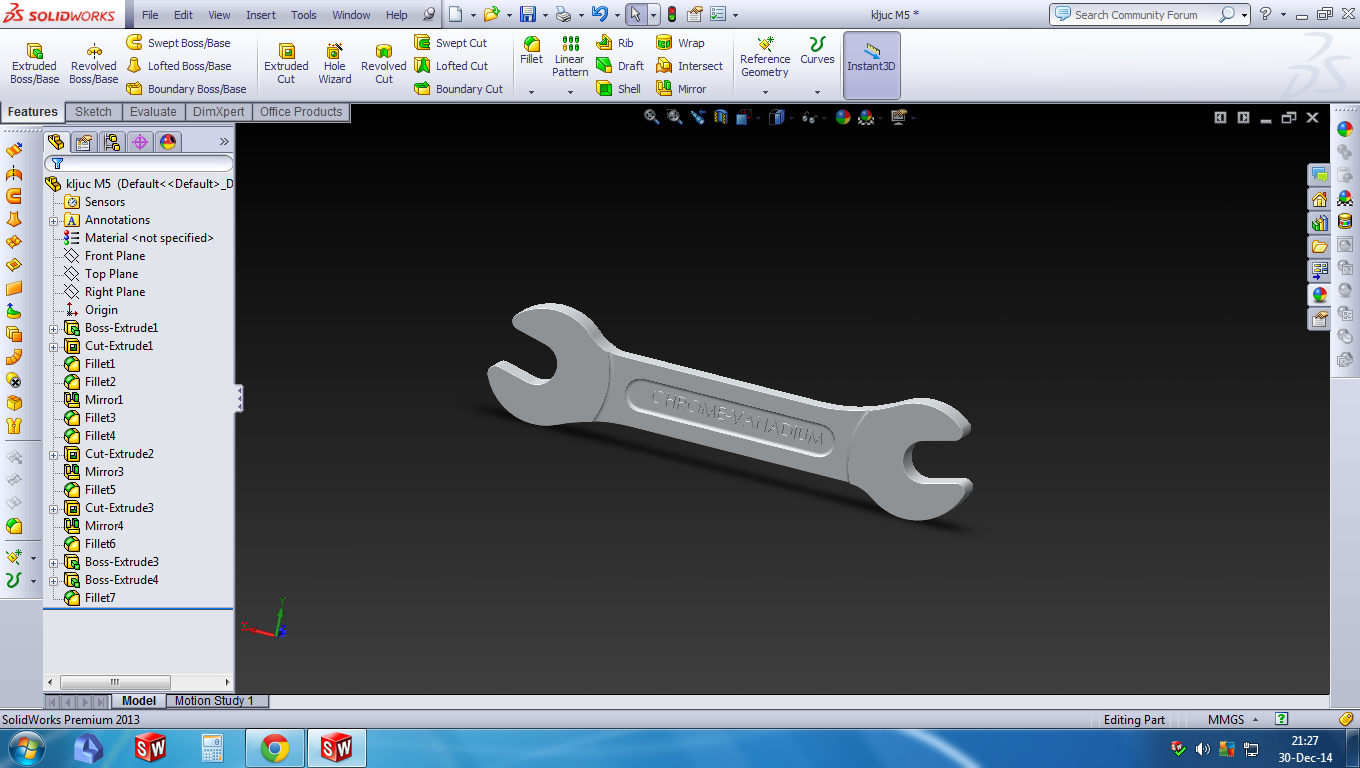Switch to the DimXpert tab
Viewport: 1360px width, 768px height.
218,112
